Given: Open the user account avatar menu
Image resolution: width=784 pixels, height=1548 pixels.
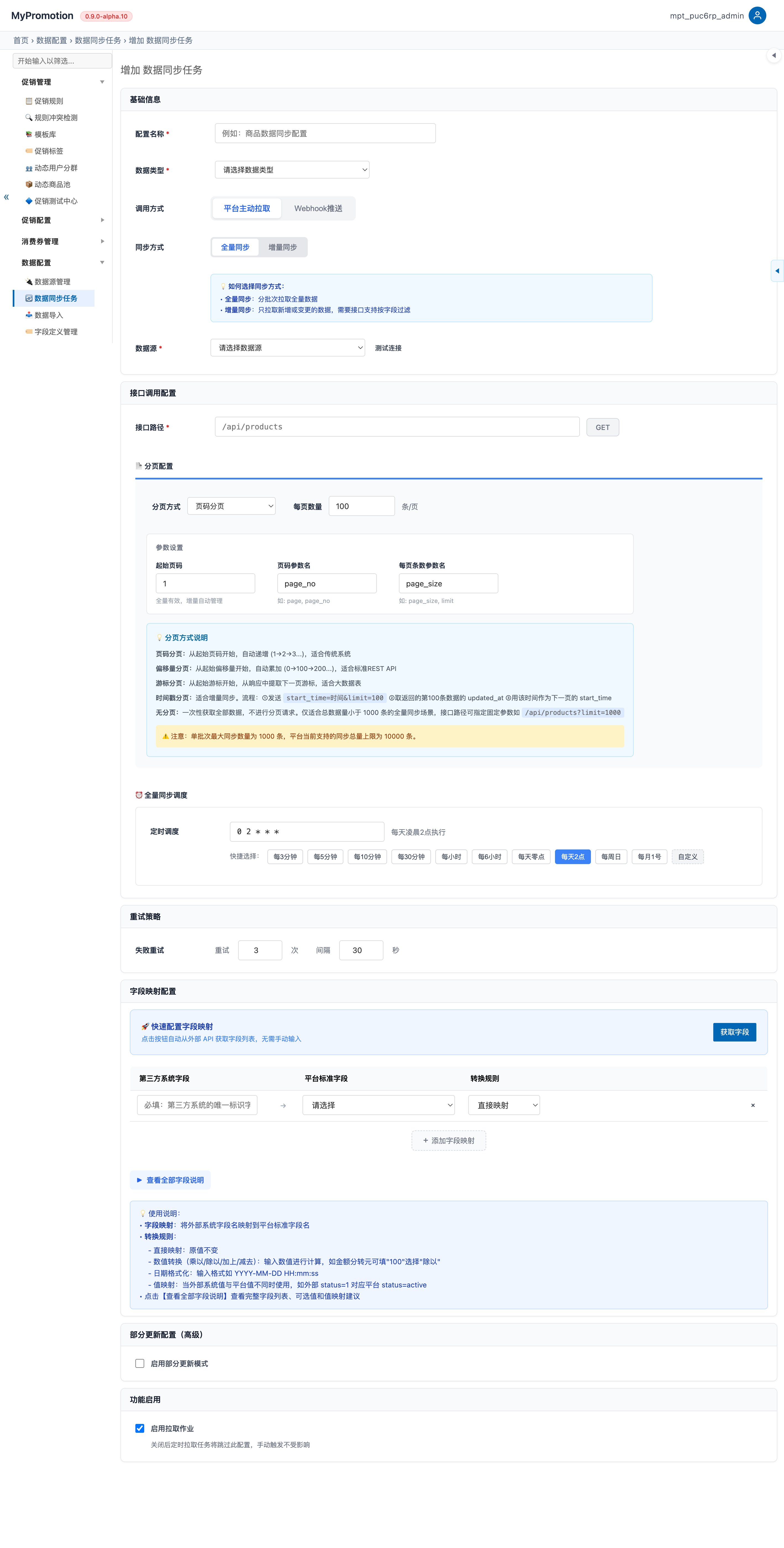Looking at the screenshot, I should point(757,16).
